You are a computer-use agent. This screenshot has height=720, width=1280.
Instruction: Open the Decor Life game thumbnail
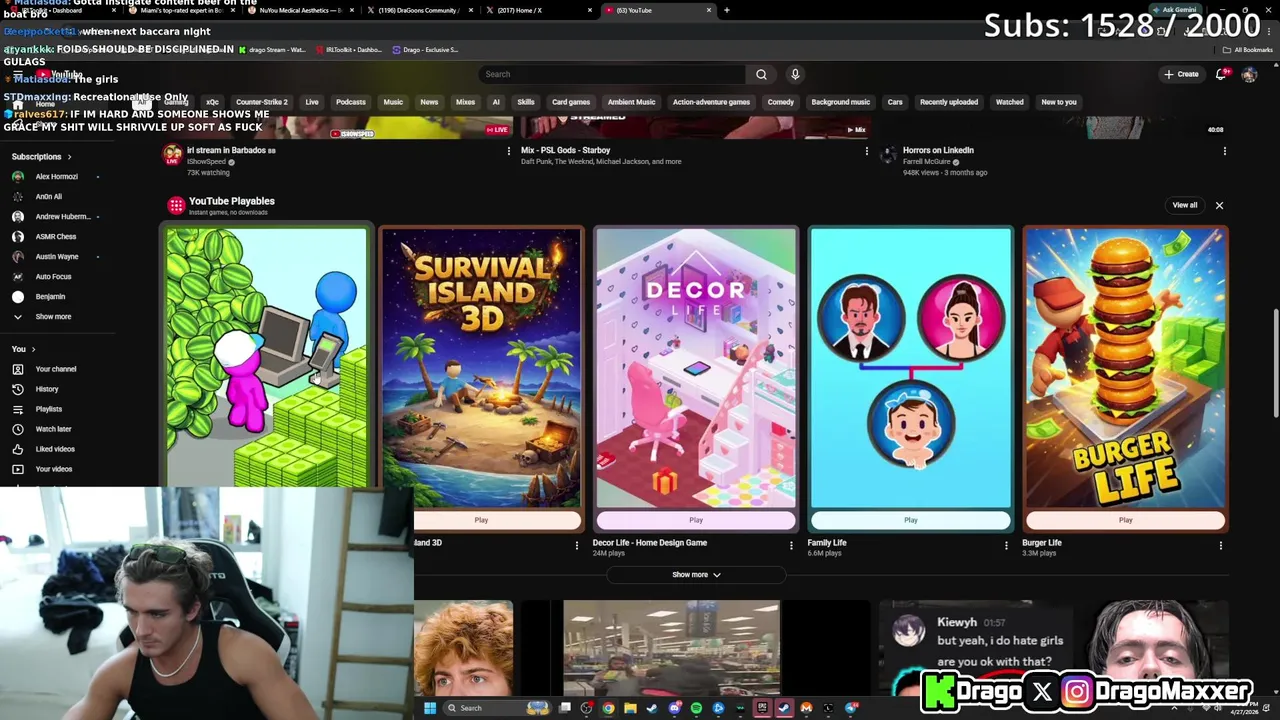pyautogui.click(x=696, y=368)
